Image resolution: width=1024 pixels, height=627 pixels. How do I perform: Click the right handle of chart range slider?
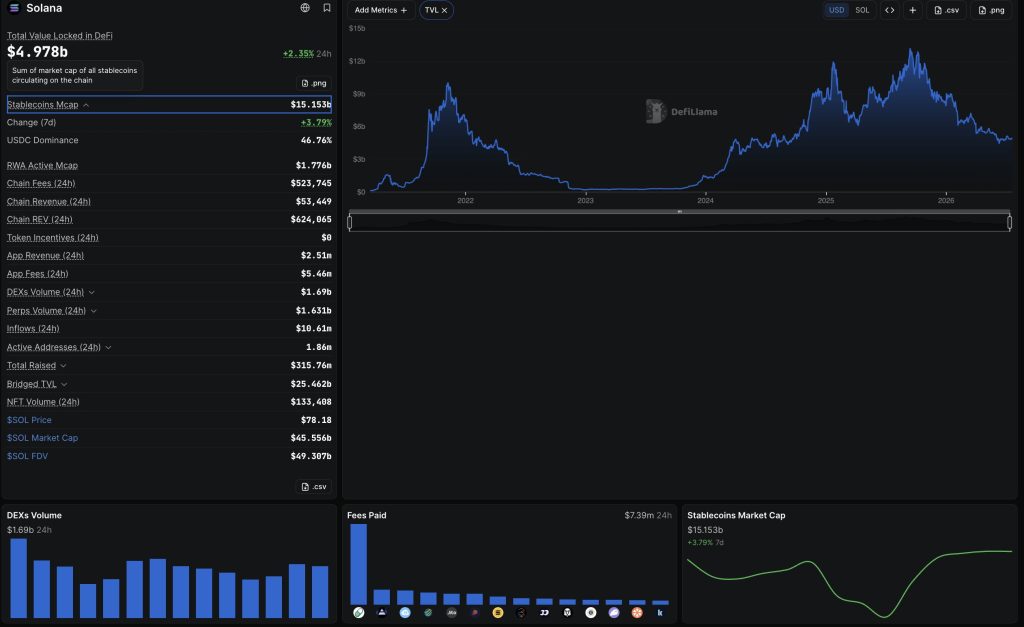[x=1010, y=223]
